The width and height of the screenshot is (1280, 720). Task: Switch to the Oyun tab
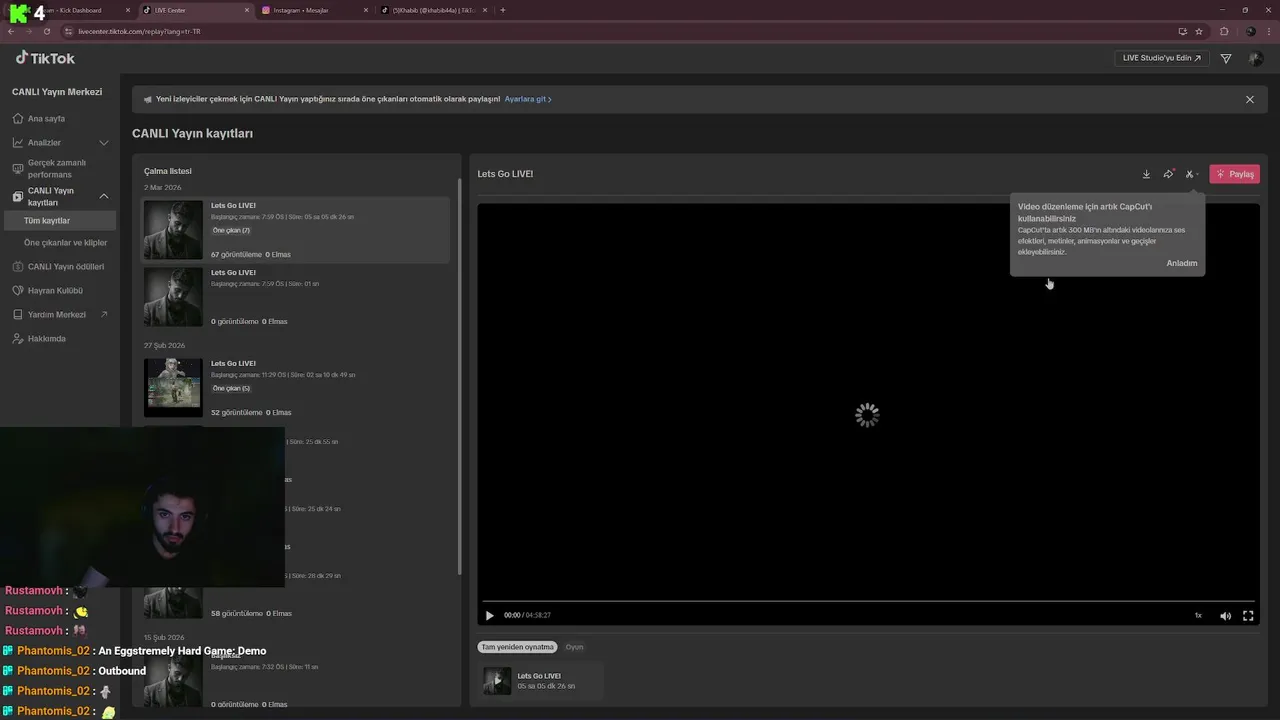pyautogui.click(x=574, y=647)
